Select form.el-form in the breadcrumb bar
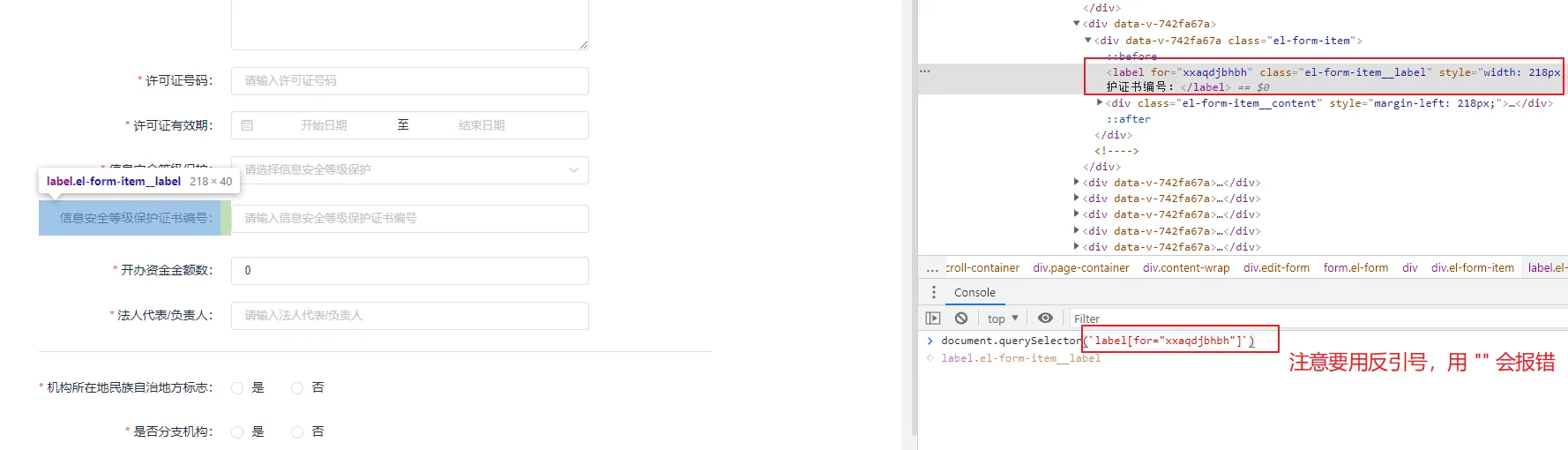The height and width of the screenshot is (450, 1568). tap(1355, 268)
